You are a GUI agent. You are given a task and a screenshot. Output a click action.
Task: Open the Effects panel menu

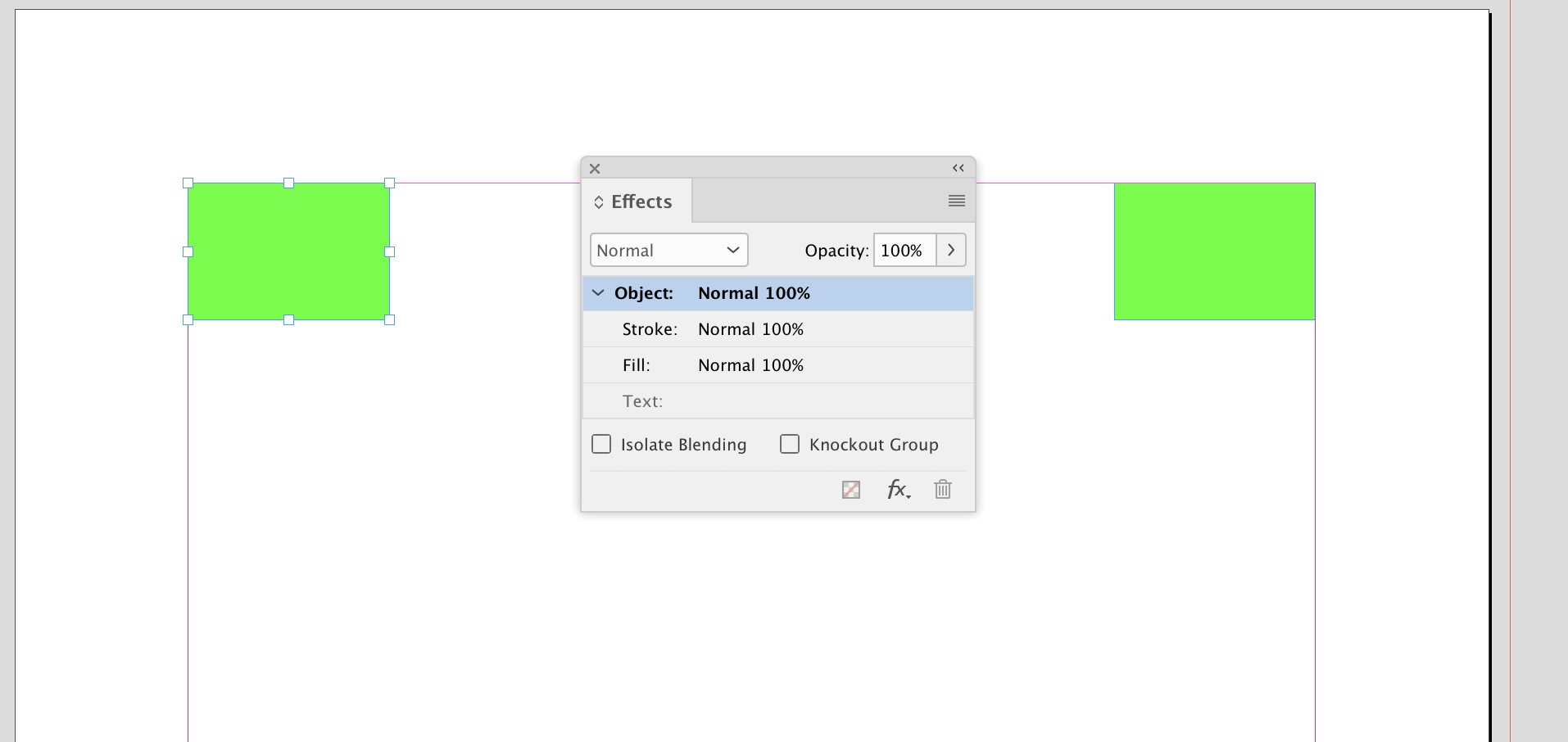[x=956, y=200]
